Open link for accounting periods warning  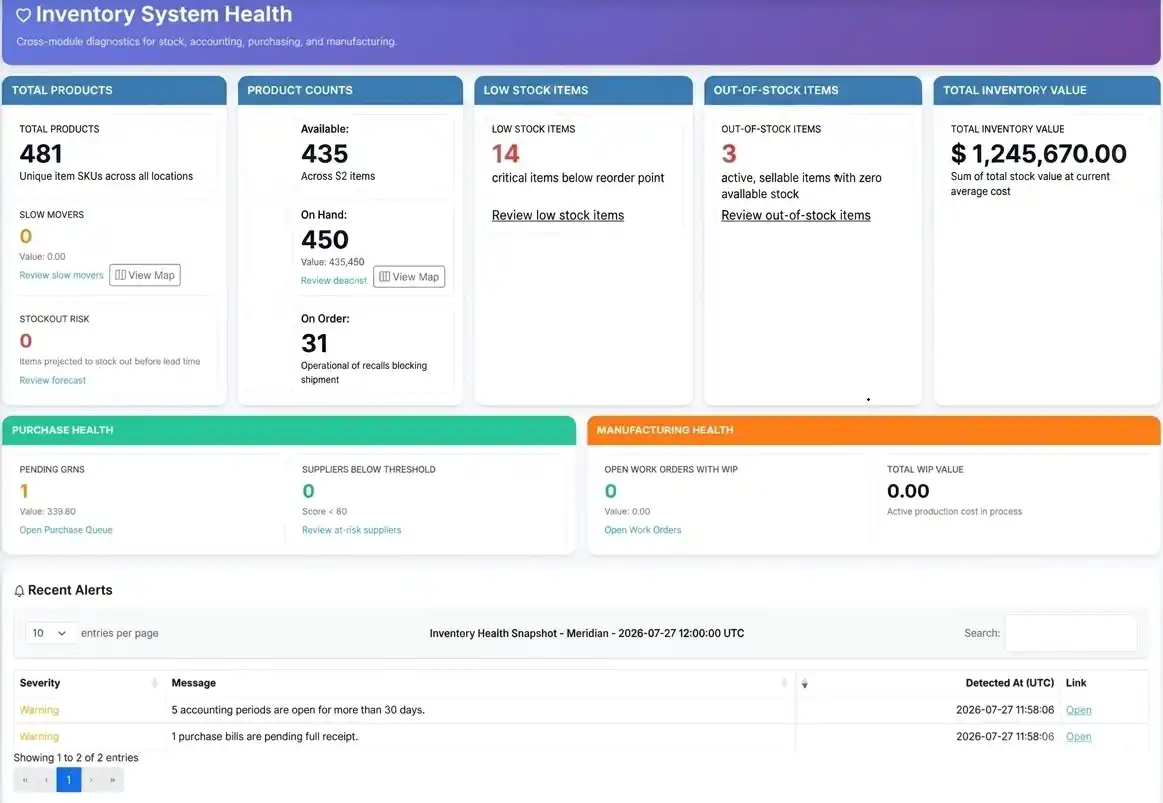pos(1078,710)
